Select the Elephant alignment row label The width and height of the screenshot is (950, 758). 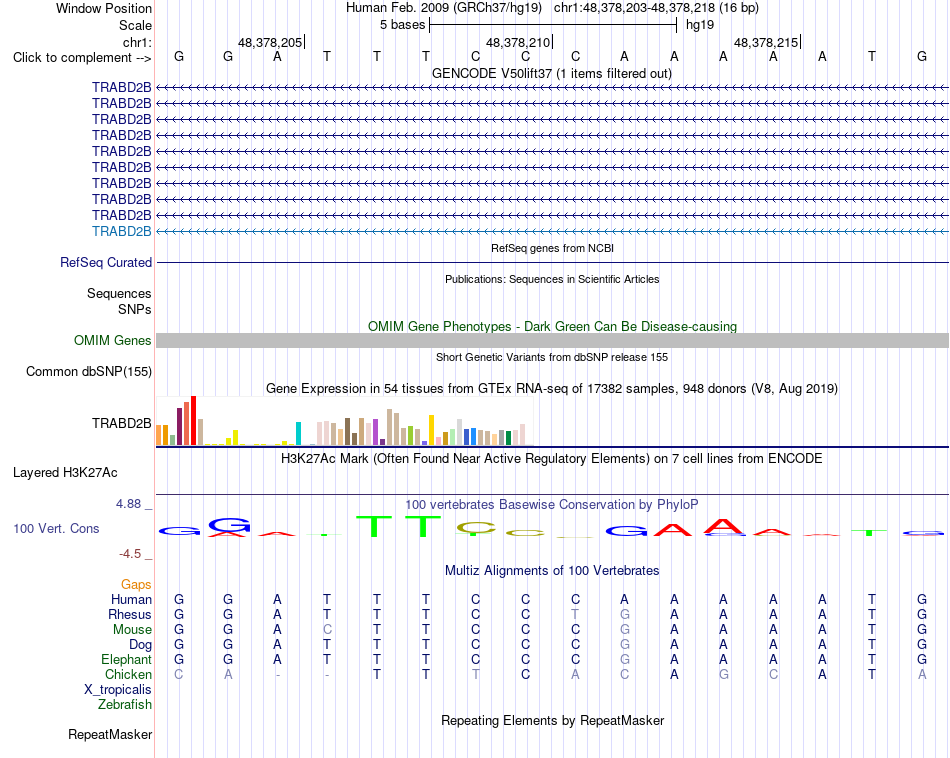pos(126,659)
